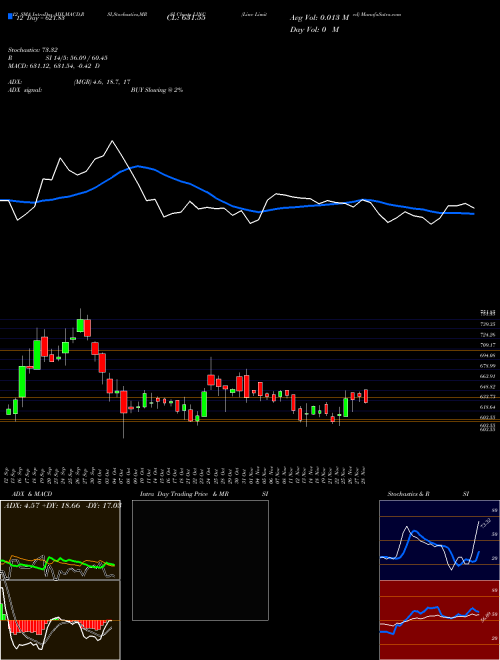Click the blue 12 Day SMA legend square
Image resolution: width=500 pixels, height=660 pixels.
pos(10,16)
